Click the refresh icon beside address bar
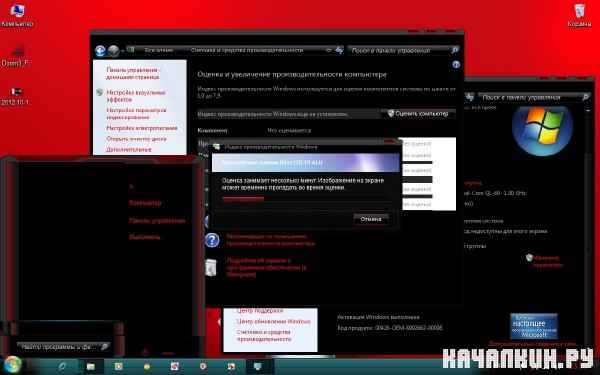The width and height of the screenshot is (600, 375). 339,50
